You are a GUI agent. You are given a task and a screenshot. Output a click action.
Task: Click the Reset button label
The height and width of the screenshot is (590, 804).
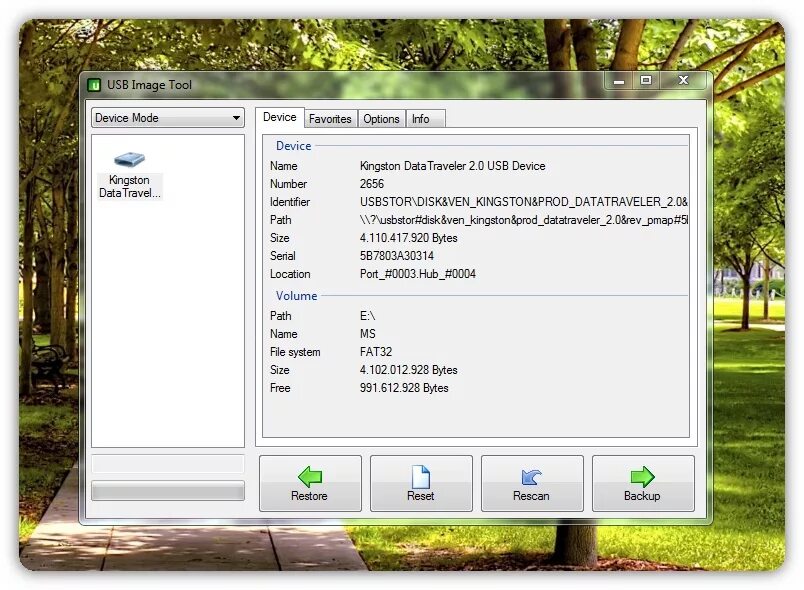coord(420,496)
